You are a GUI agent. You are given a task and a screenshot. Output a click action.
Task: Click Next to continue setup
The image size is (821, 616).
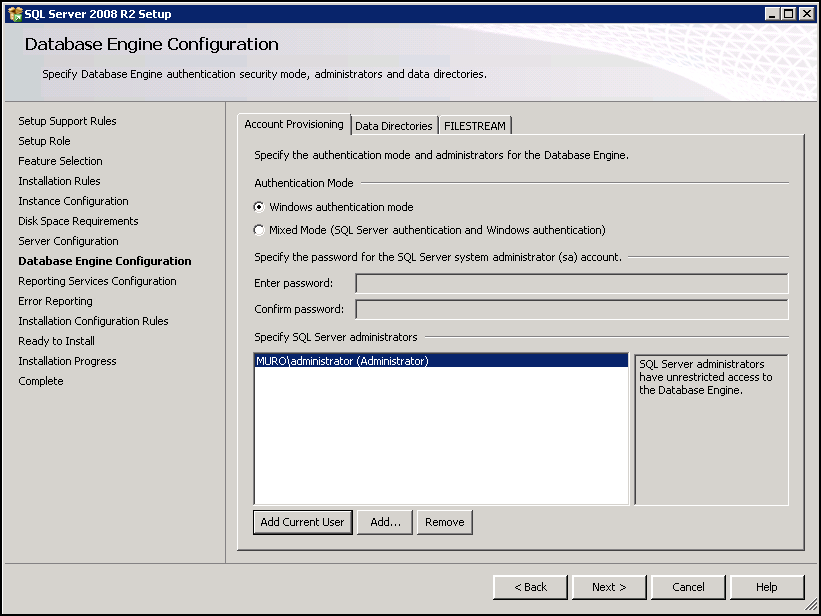609,587
